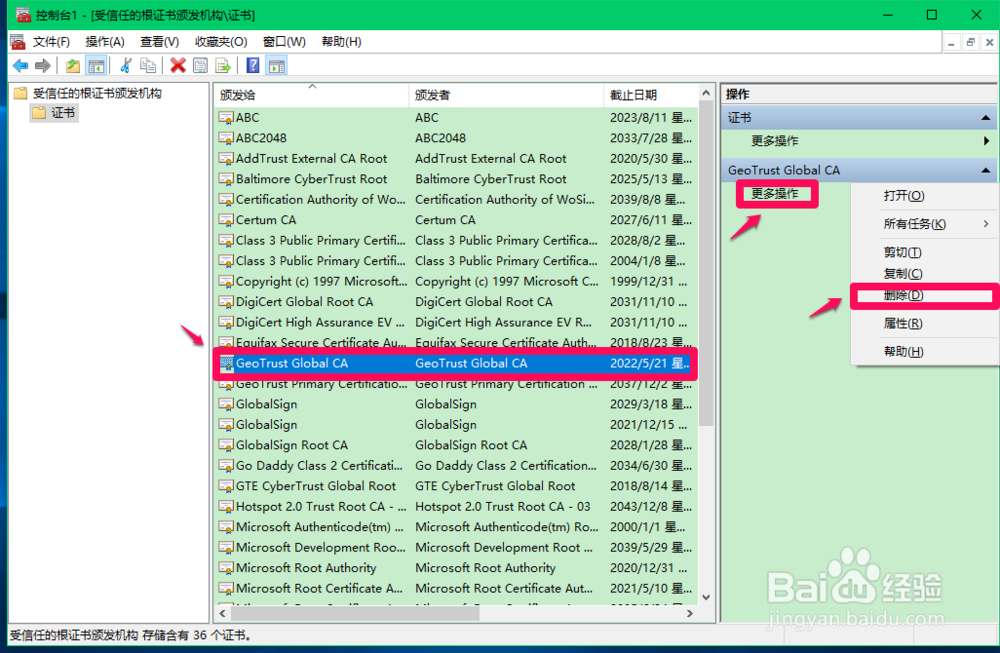Choose 删除(D) in the context menu

coord(925,295)
